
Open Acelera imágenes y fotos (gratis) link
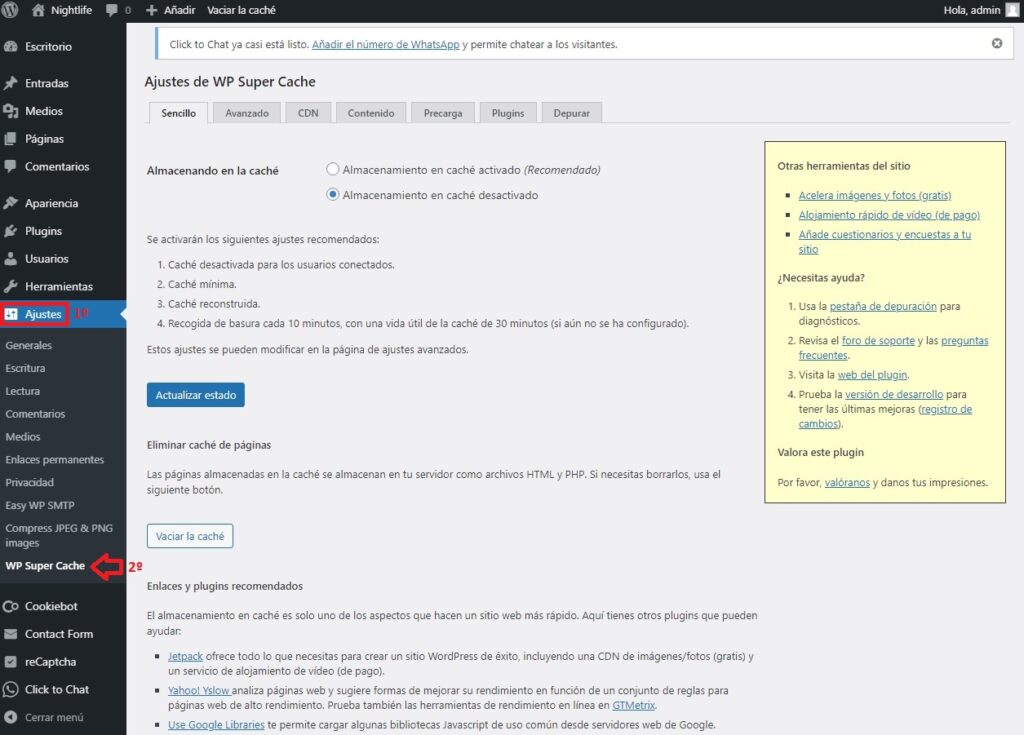(874, 195)
